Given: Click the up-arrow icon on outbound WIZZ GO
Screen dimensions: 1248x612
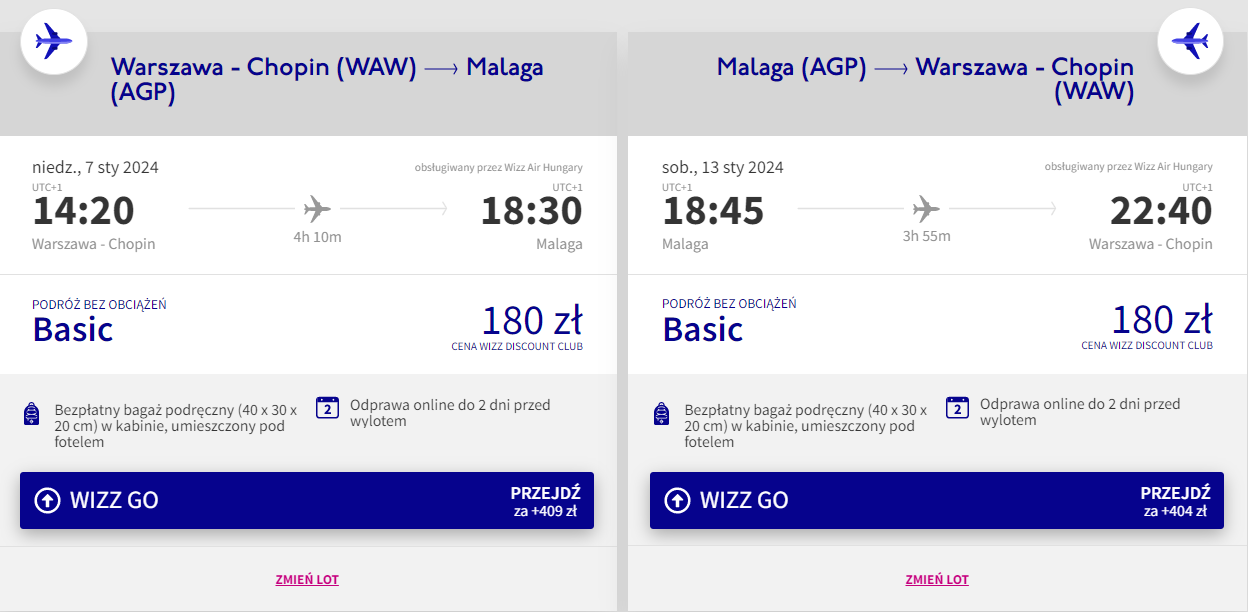Looking at the screenshot, I should (x=47, y=501).
